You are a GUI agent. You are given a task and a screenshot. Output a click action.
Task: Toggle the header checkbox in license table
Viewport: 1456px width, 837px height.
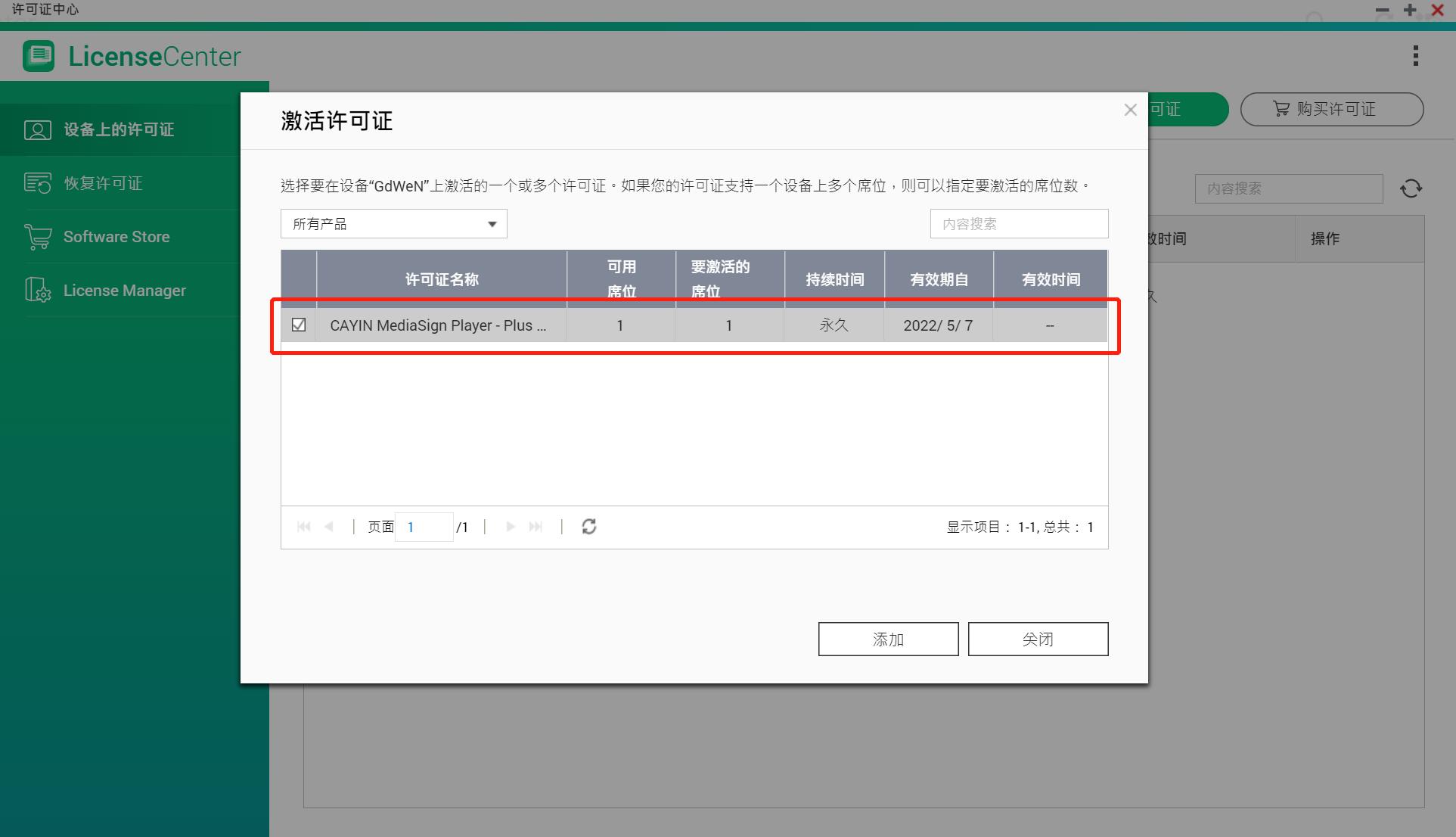[x=299, y=278]
